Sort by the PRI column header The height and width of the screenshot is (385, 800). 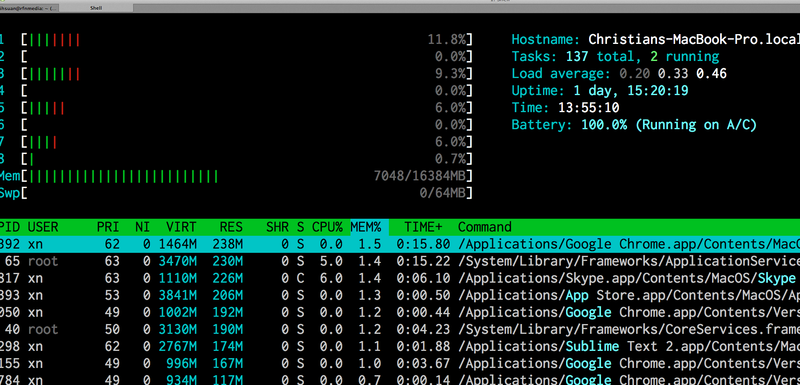[108, 227]
